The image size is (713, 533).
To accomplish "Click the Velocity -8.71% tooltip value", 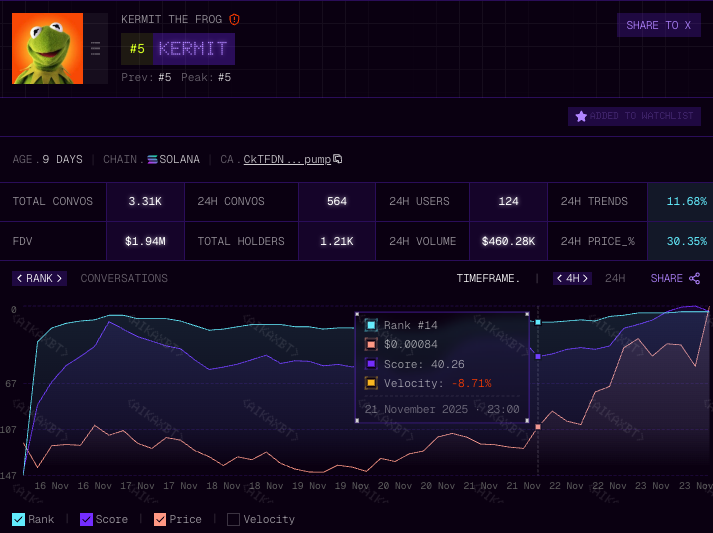I will (472, 383).
